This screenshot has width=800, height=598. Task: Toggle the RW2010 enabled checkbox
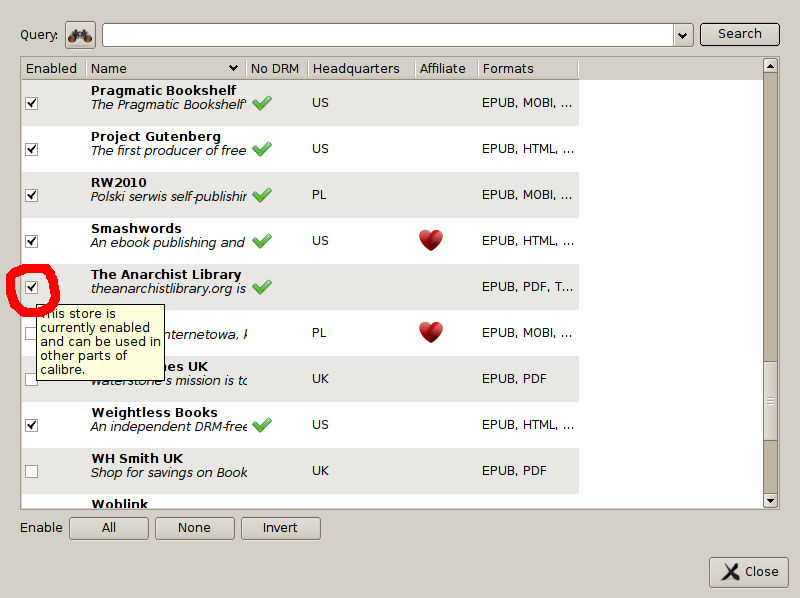32,195
